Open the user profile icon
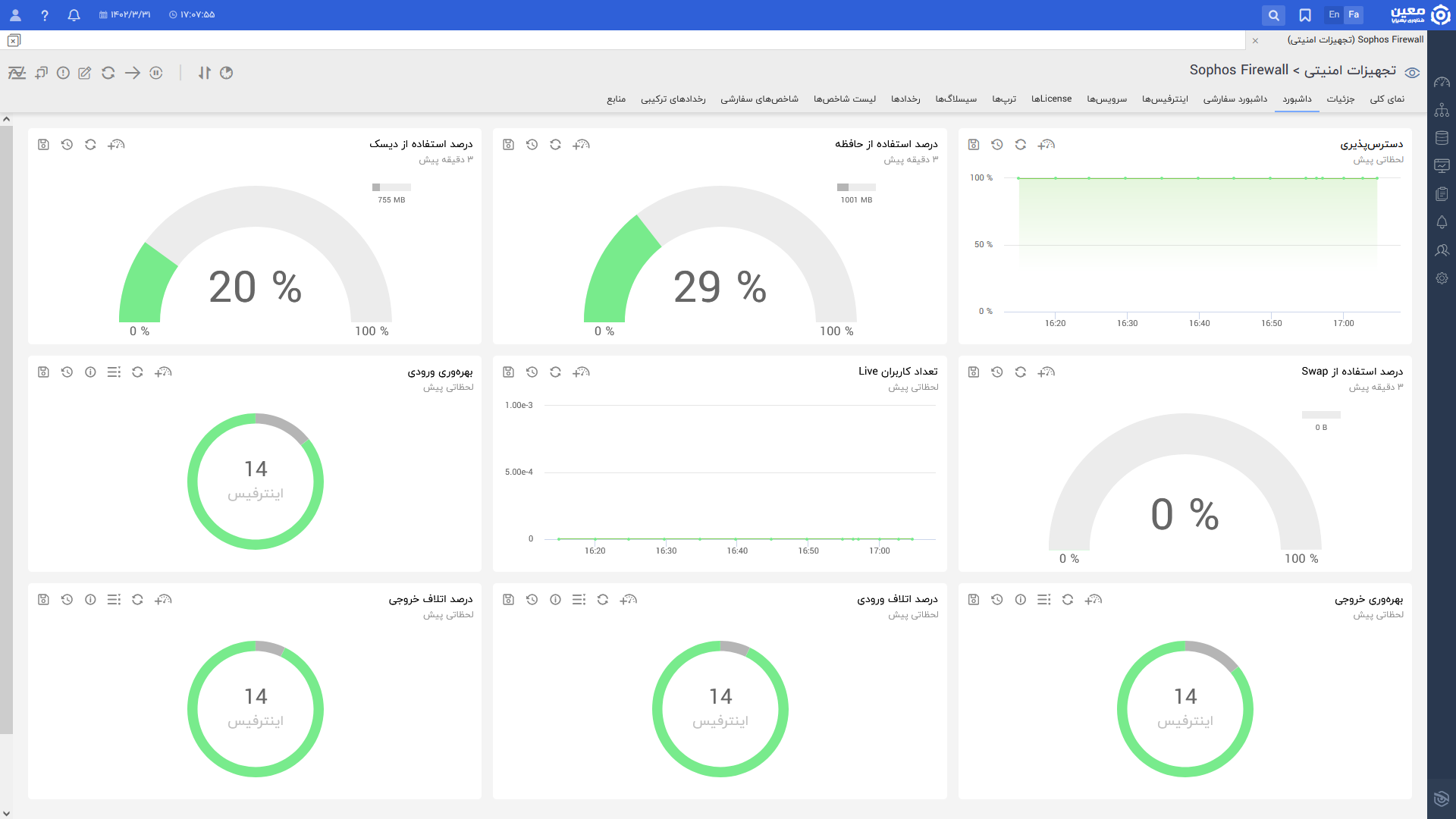 click(x=15, y=15)
